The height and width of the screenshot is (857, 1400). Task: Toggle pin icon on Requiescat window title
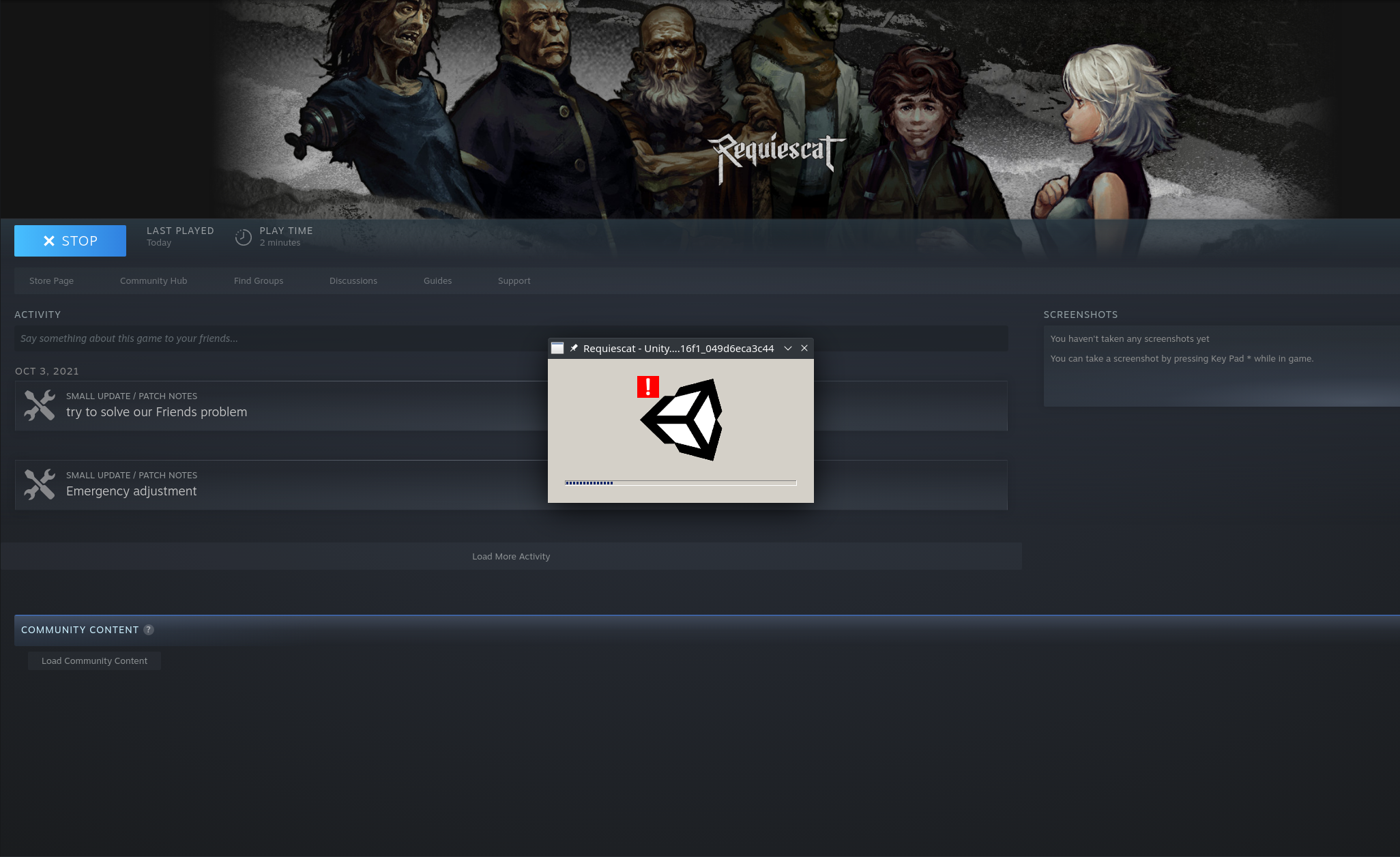click(574, 349)
